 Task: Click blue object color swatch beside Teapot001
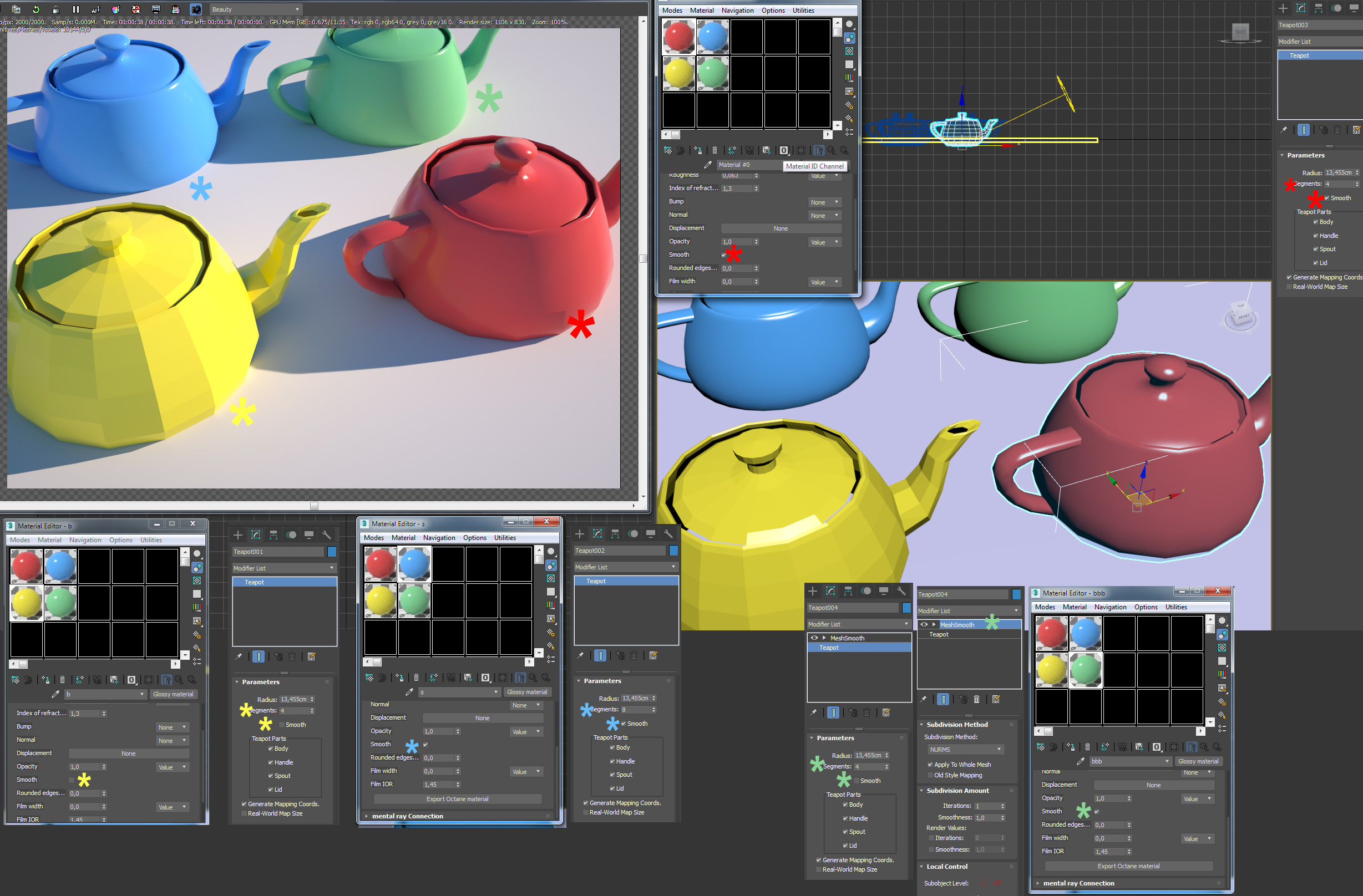[x=332, y=551]
